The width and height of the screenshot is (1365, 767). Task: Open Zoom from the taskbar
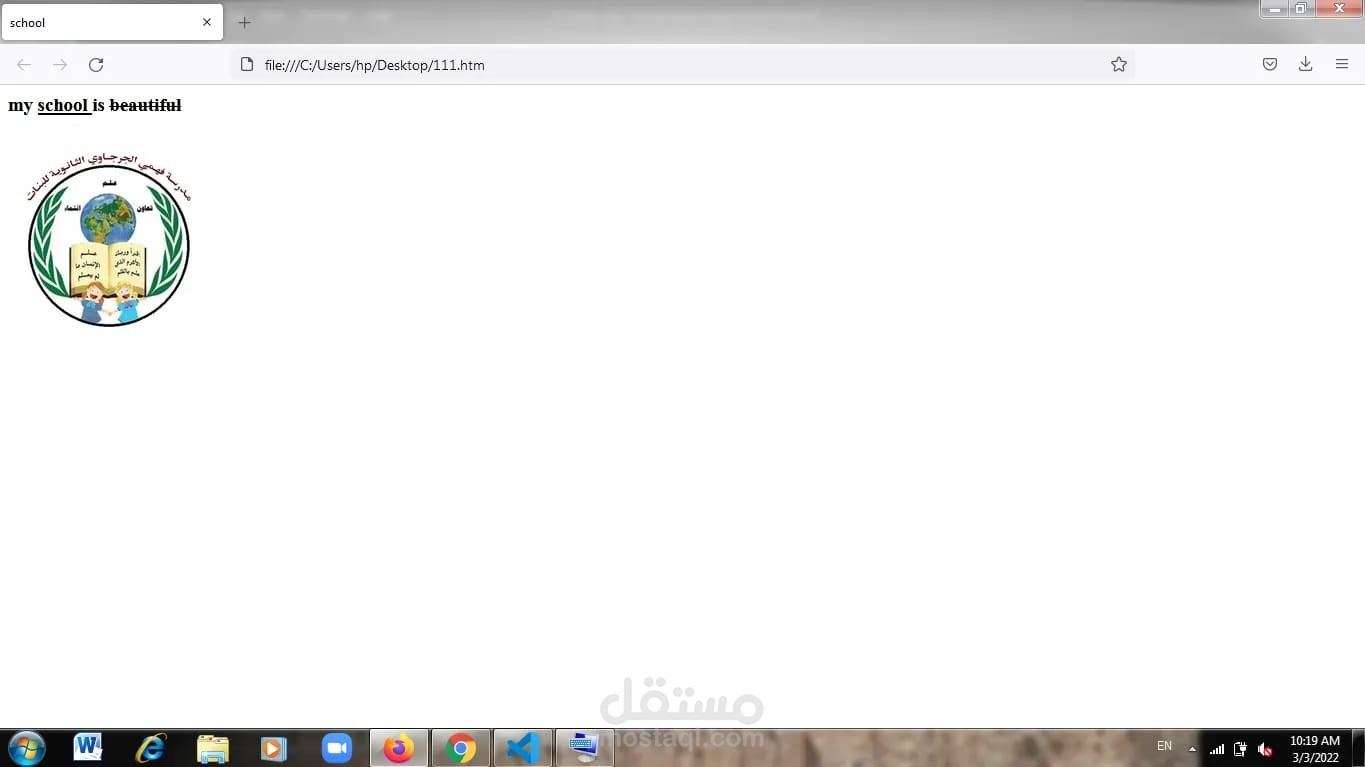pyautogui.click(x=337, y=748)
